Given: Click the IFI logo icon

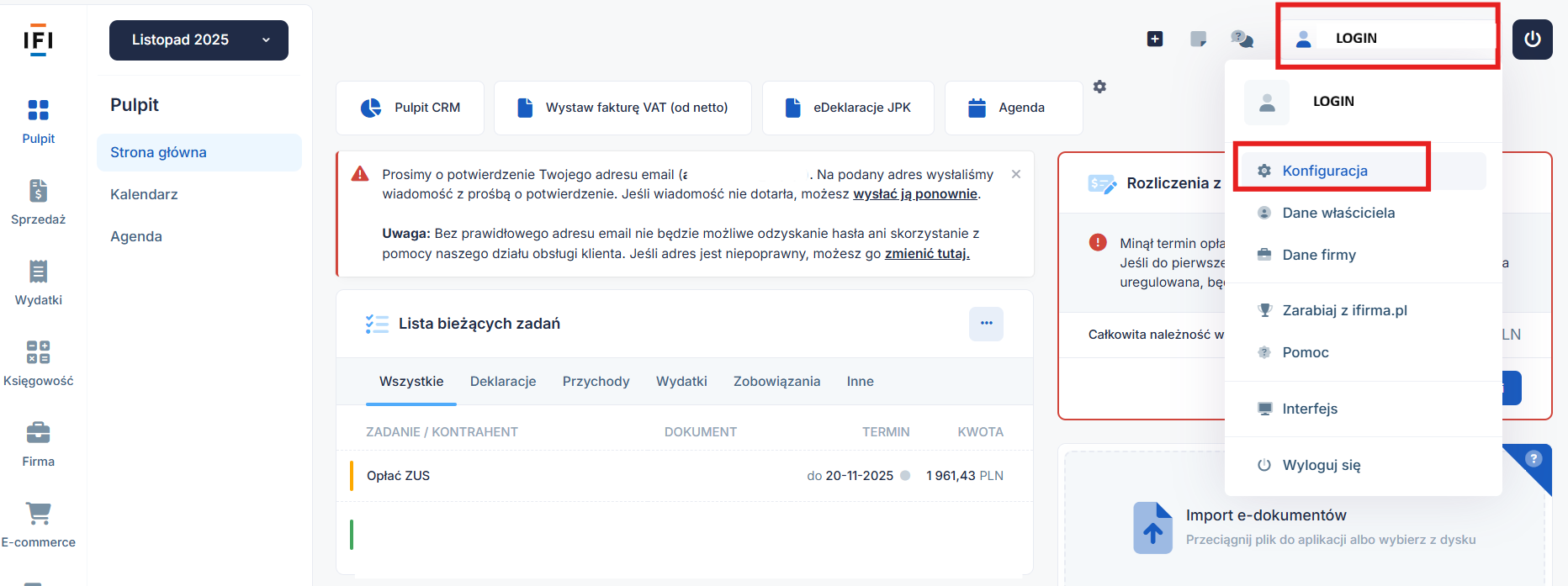Looking at the screenshot, I should click(38, 40).
